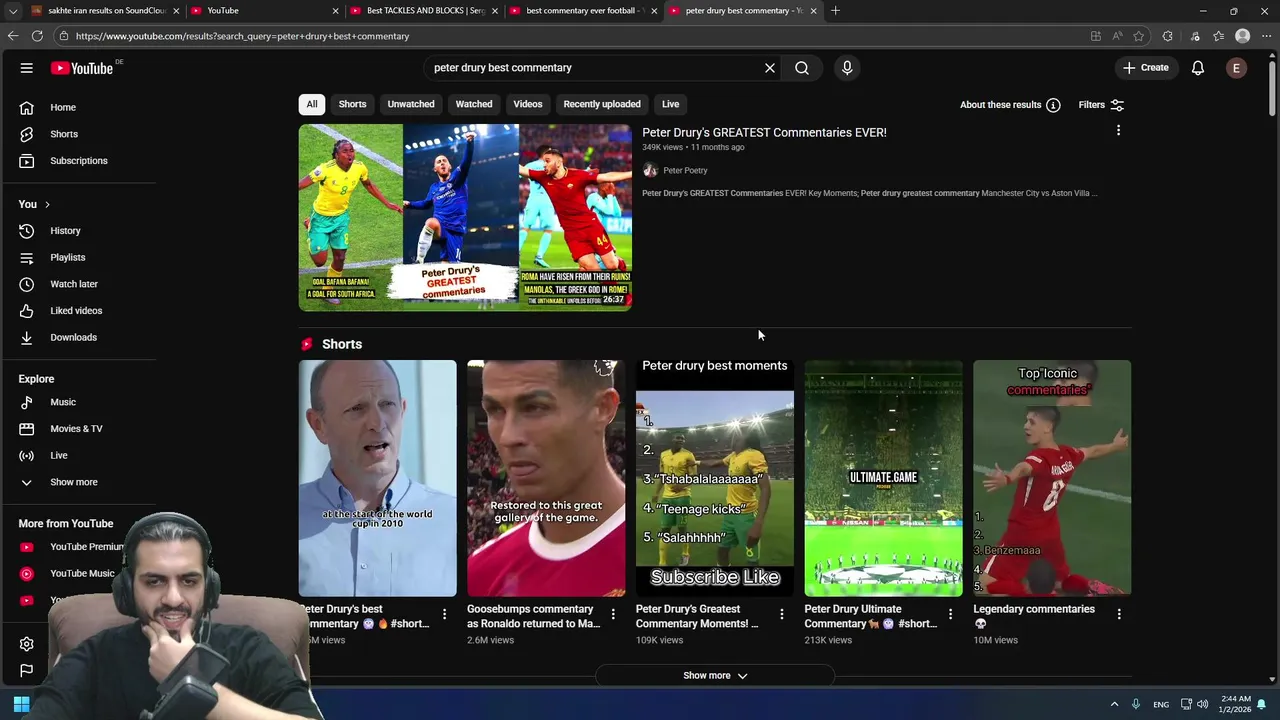Expand Show more shorts
Image resolution: width=1280 pixels, height=720 pixels.
[715, 676]
